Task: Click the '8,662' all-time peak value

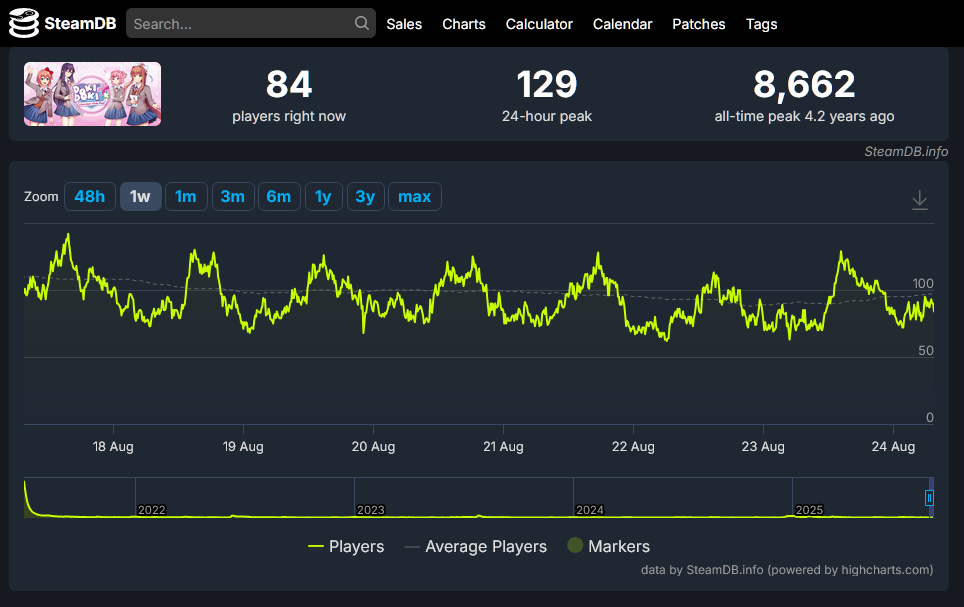Action: pos(804,84)
